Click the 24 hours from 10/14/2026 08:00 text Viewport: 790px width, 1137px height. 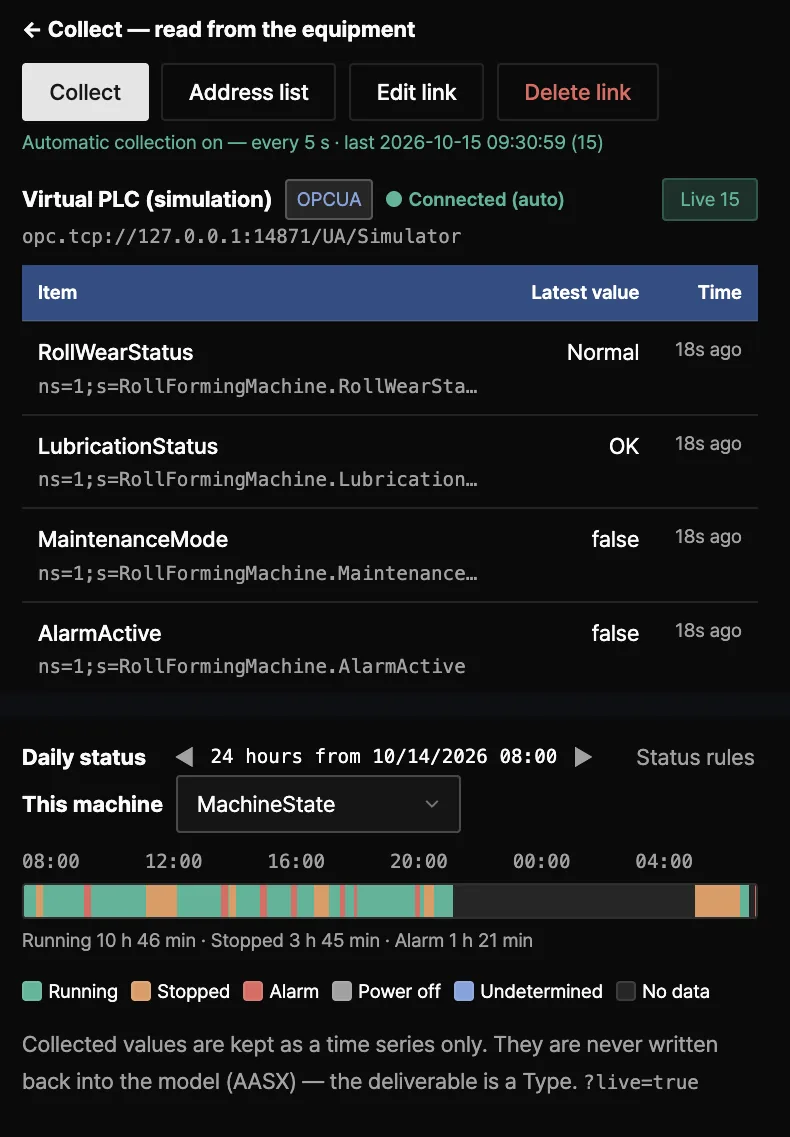pyautogui.click(x=384, y=757)
